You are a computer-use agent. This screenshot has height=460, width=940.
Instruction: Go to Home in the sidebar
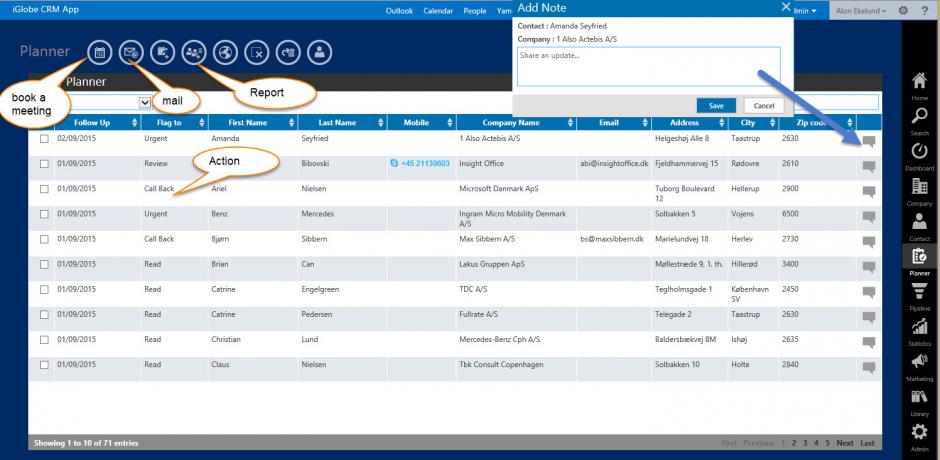tap(920, 86)
